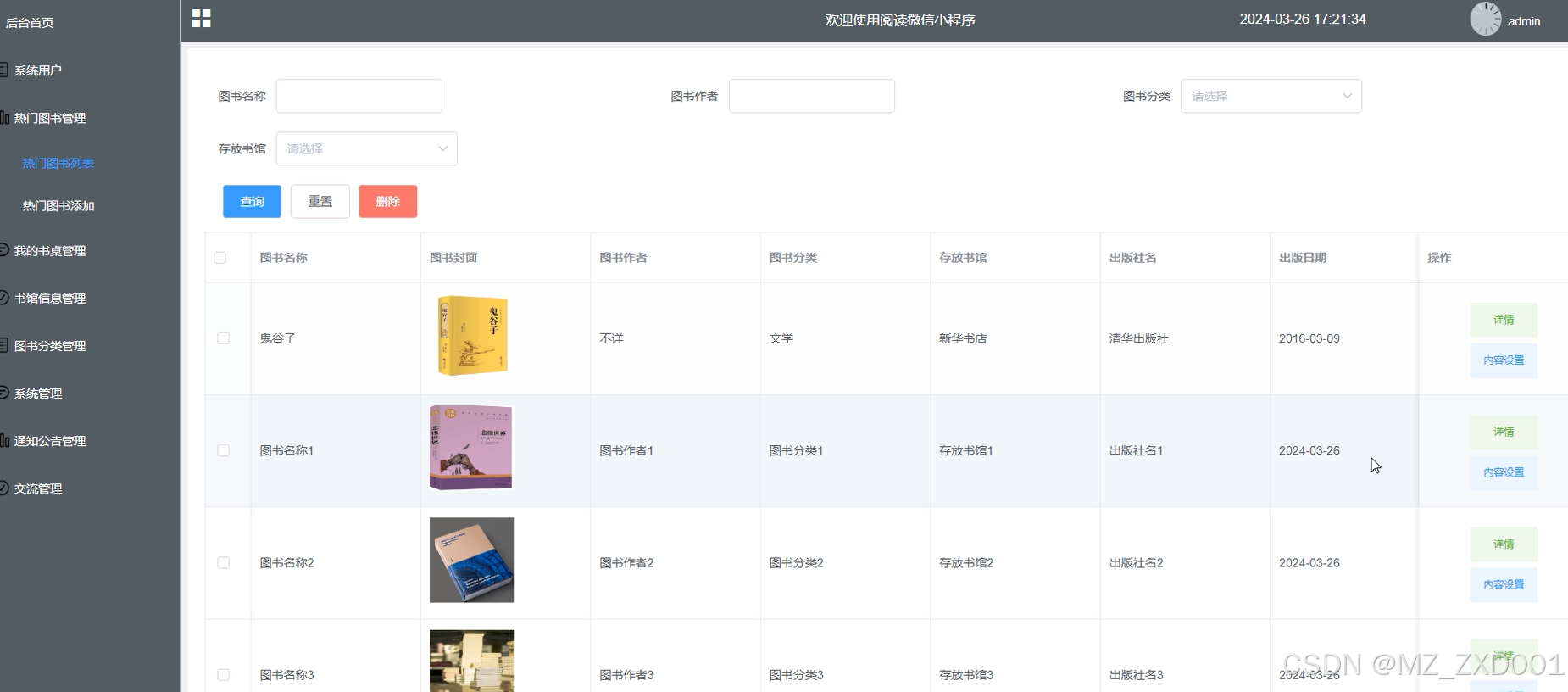Expand 图书分类管理 menu

coord(50,346)
